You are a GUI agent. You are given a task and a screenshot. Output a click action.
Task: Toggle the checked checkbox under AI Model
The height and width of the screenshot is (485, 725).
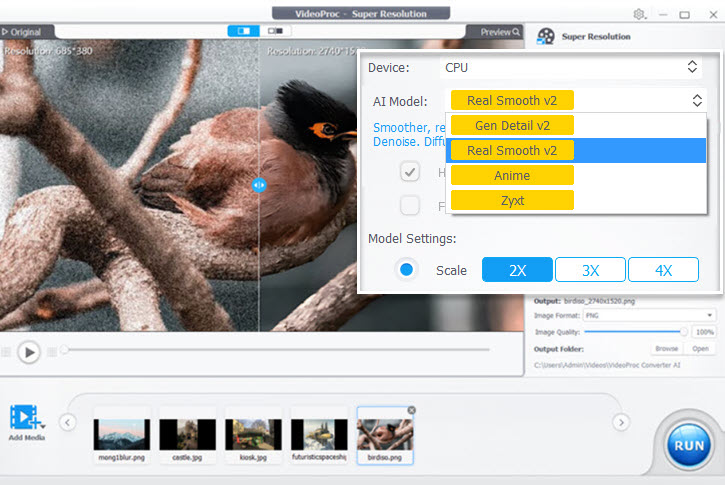click(410, 172)
